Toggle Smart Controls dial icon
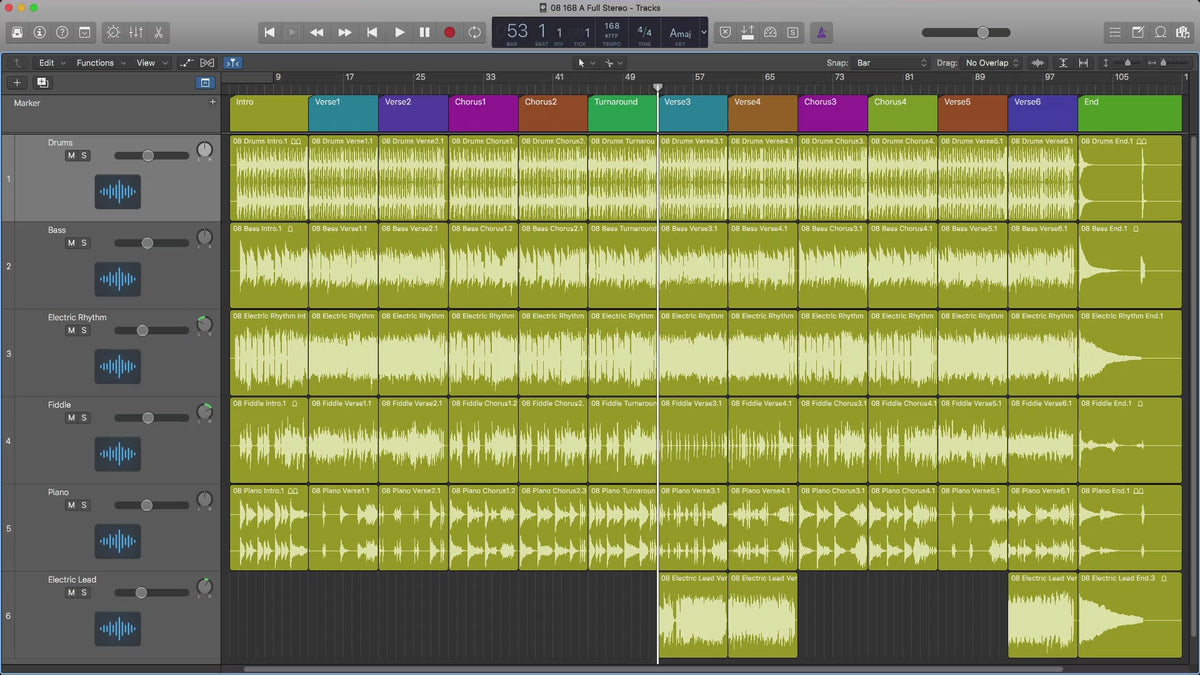The image size is (1200, 675). [x=112, y=32]
